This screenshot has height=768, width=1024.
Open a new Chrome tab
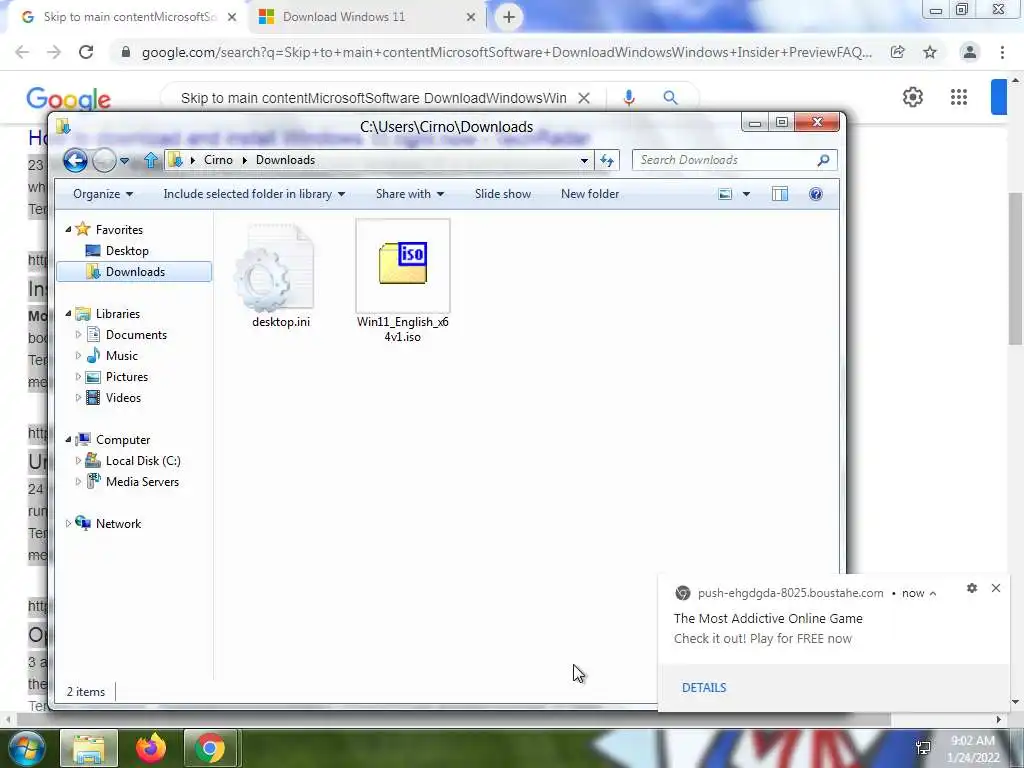click(x=509, y=18)
